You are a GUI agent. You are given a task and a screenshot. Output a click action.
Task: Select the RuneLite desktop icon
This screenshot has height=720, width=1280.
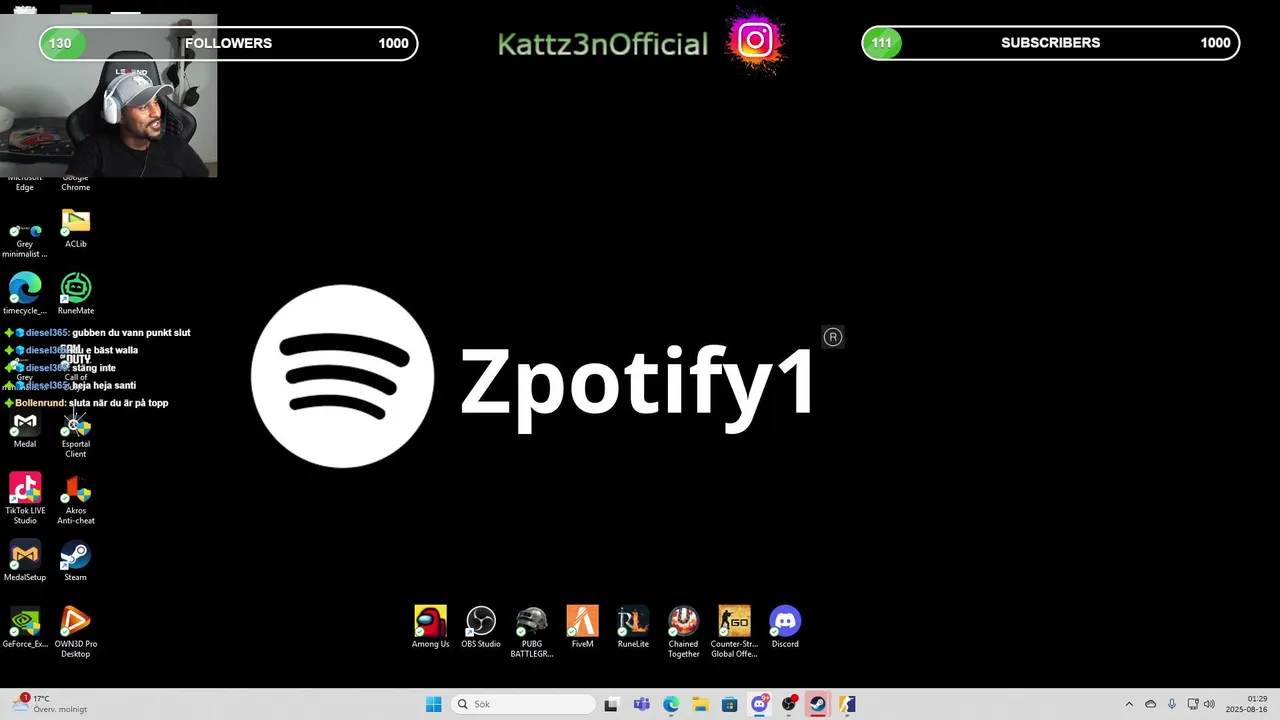tap(633, 627)
